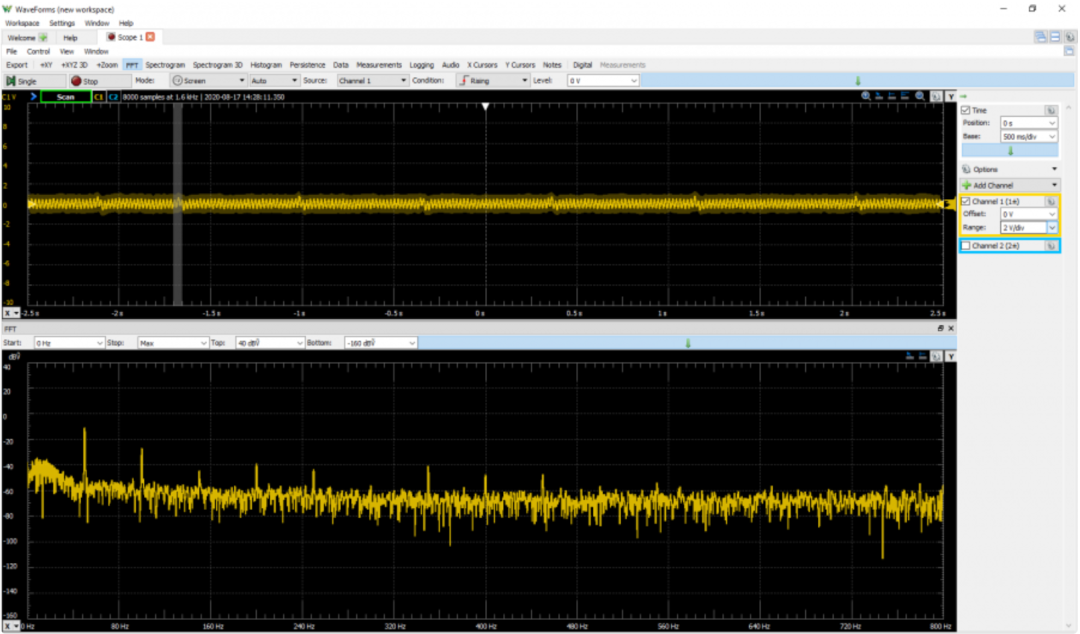Click the Export button
1080x634 pixels.
[17, 65]
